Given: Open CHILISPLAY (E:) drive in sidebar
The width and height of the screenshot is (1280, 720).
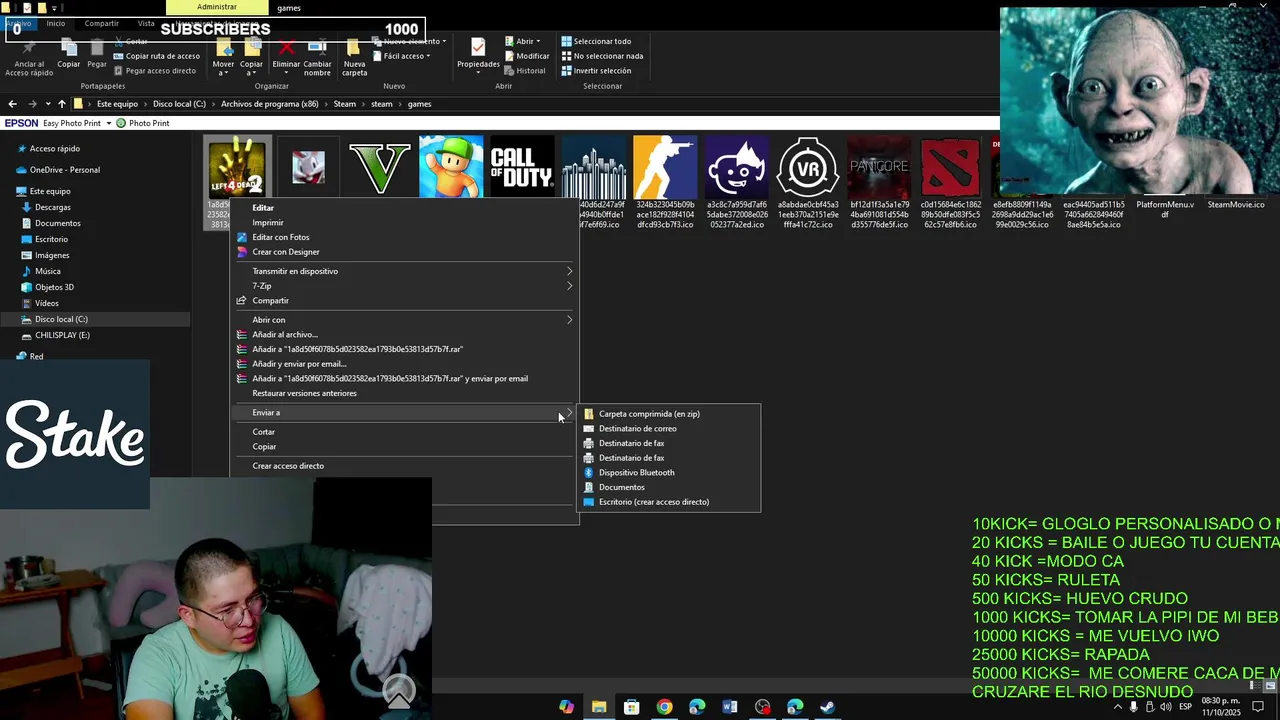Looking at the screenshot, I should click(x=62, y=335).
